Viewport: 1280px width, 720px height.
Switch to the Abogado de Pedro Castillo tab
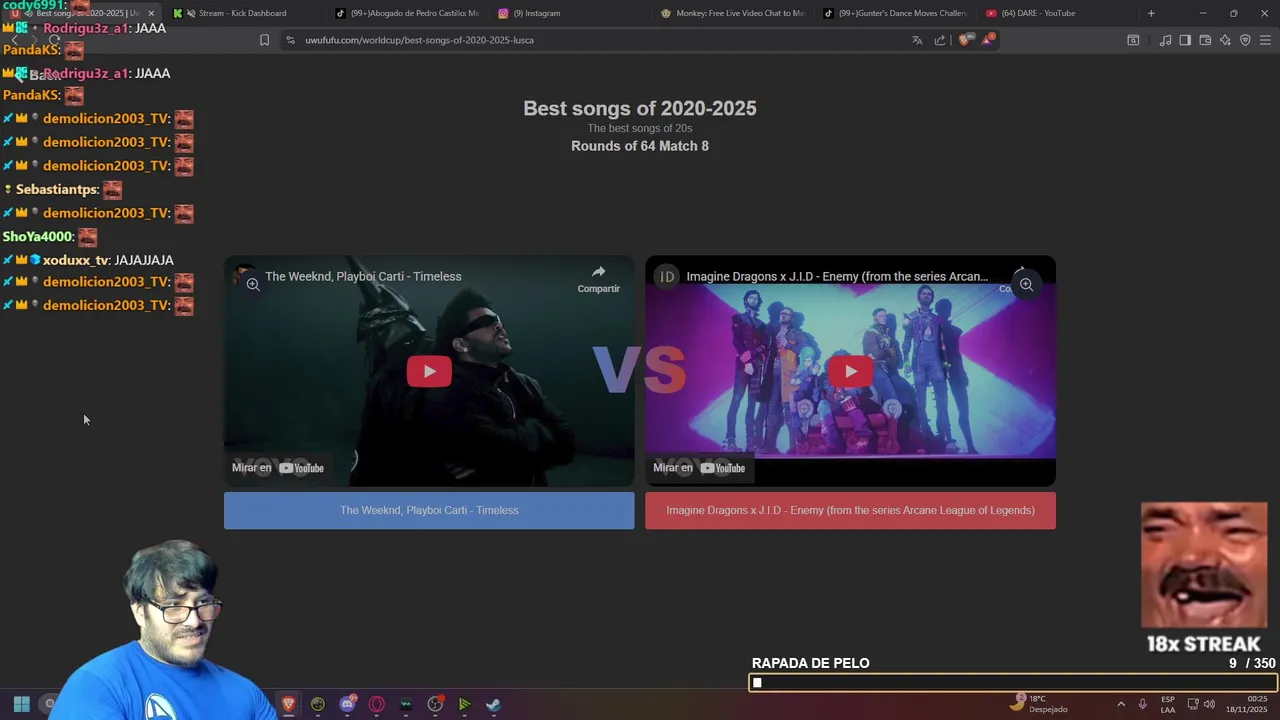tap(407, 13)
